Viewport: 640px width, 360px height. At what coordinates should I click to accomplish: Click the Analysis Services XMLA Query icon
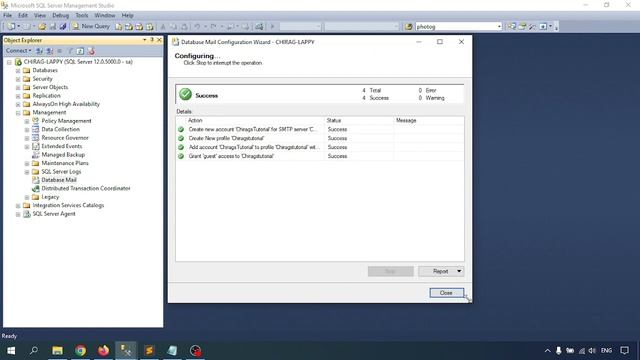[x=150, y=27]
